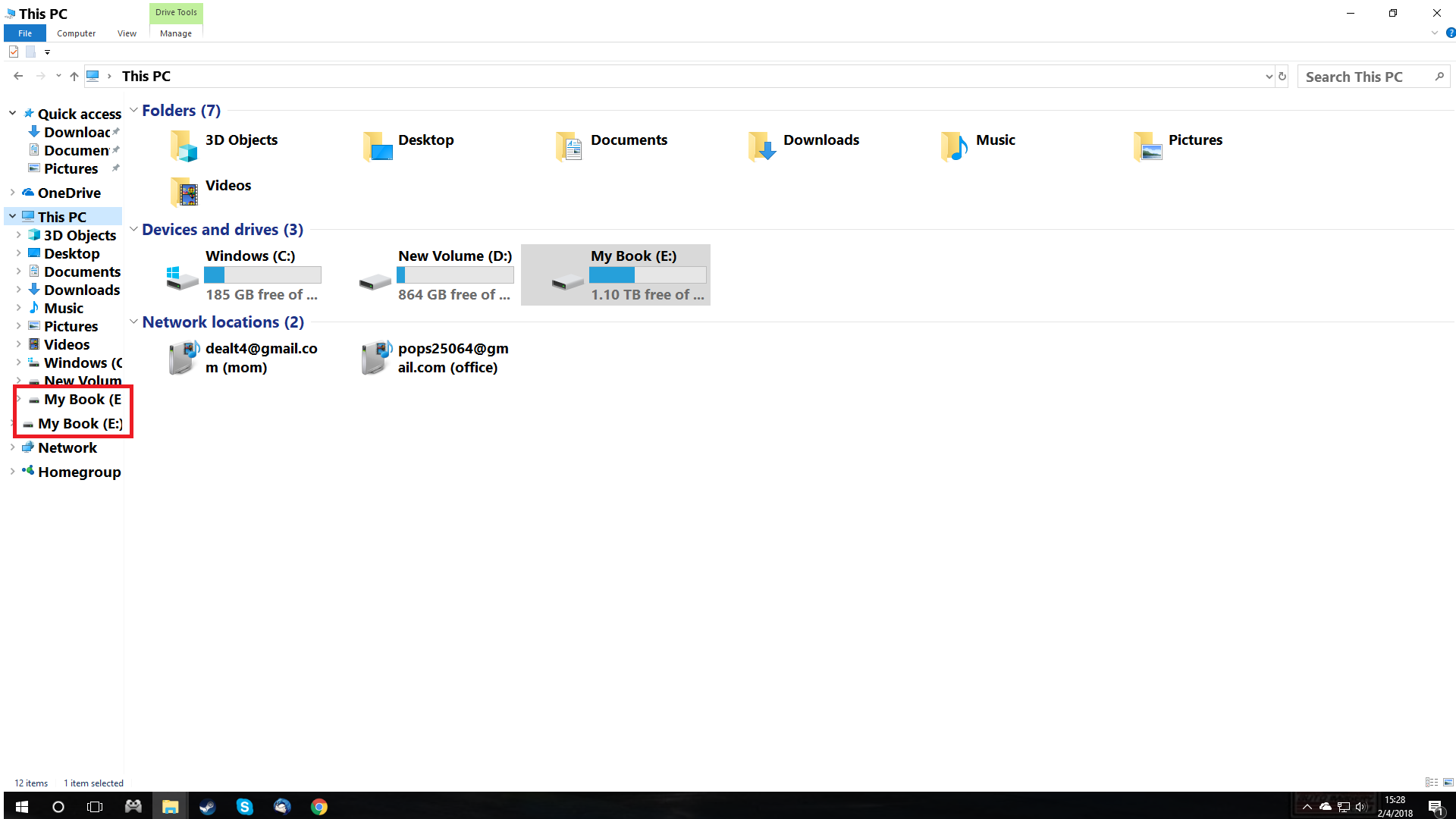Click the Refresh button beside address bar

tap(1282, 77)
